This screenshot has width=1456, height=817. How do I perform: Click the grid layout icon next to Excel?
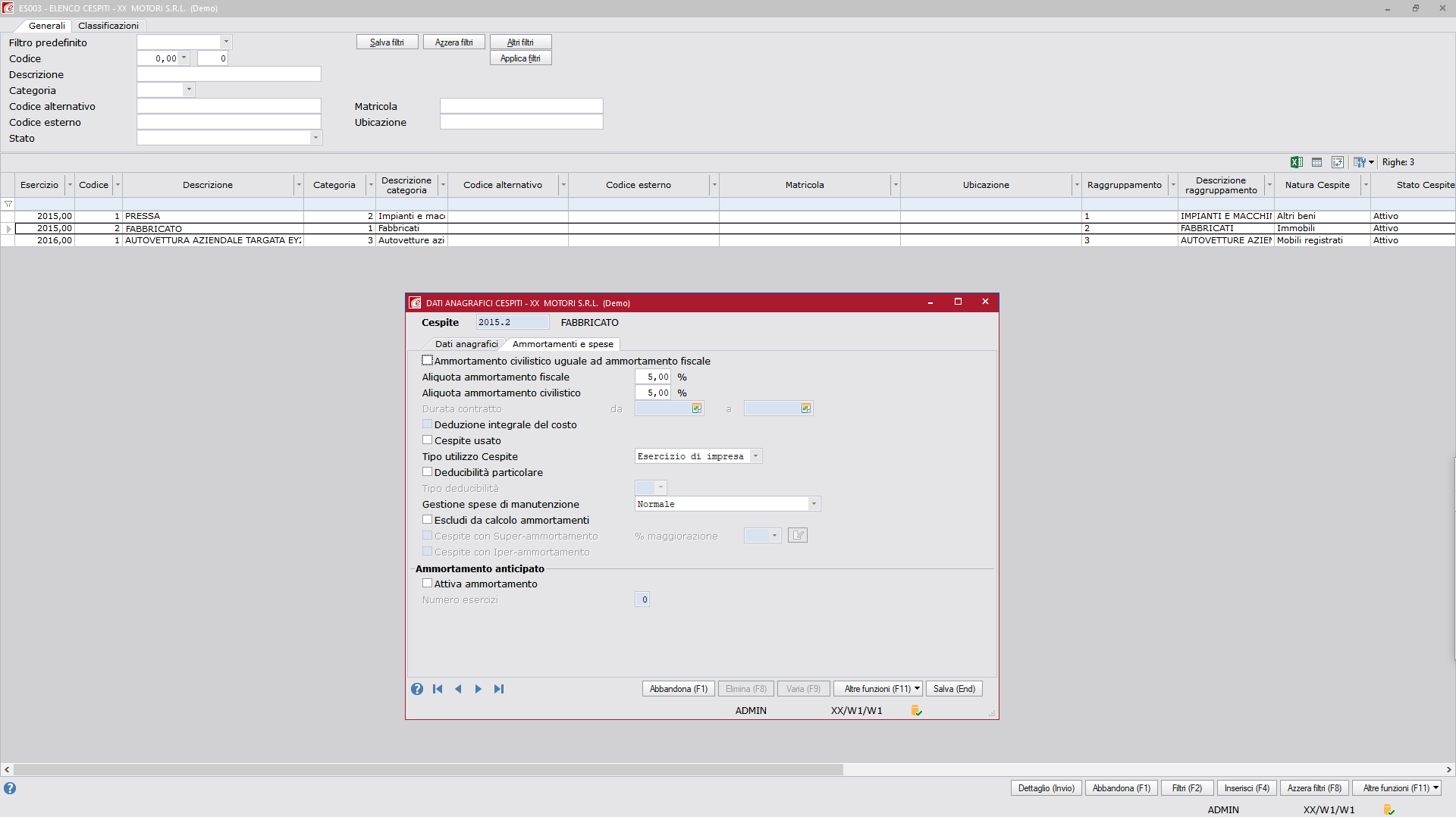[1317, 162]
